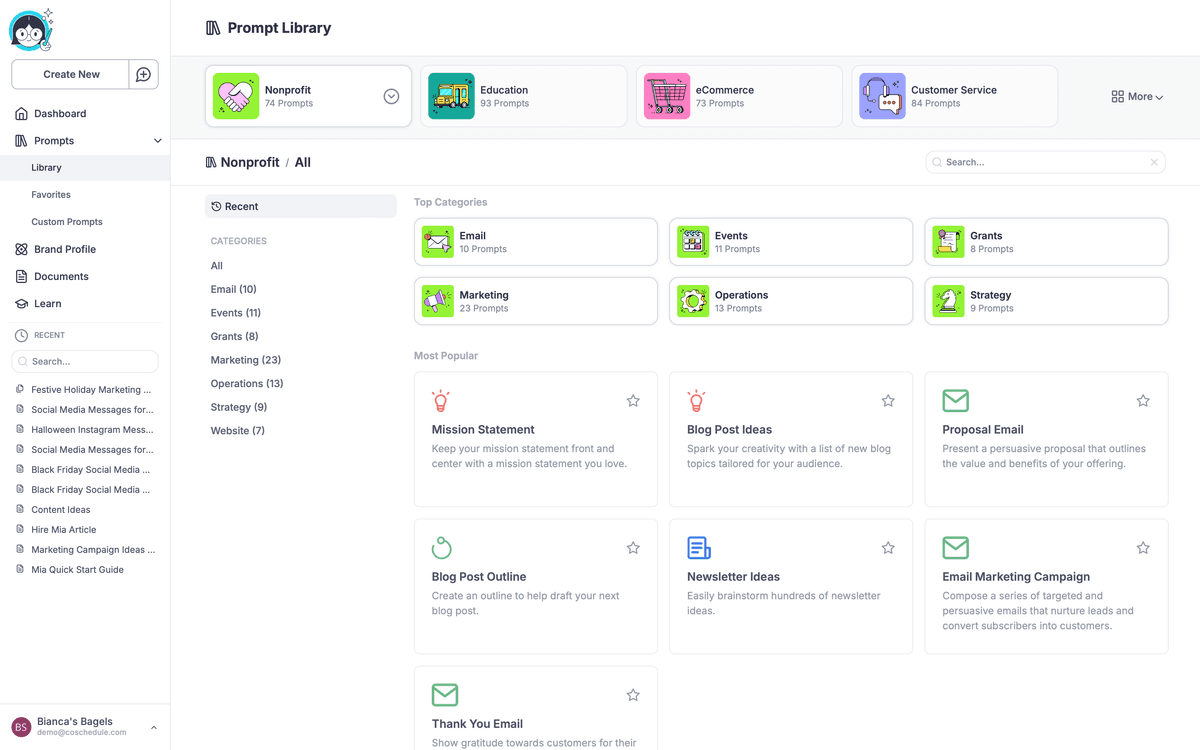Click the Mission Statement lightbulb icon
This screenshot has height=750, width=1200.
click(x=441, y=400)
